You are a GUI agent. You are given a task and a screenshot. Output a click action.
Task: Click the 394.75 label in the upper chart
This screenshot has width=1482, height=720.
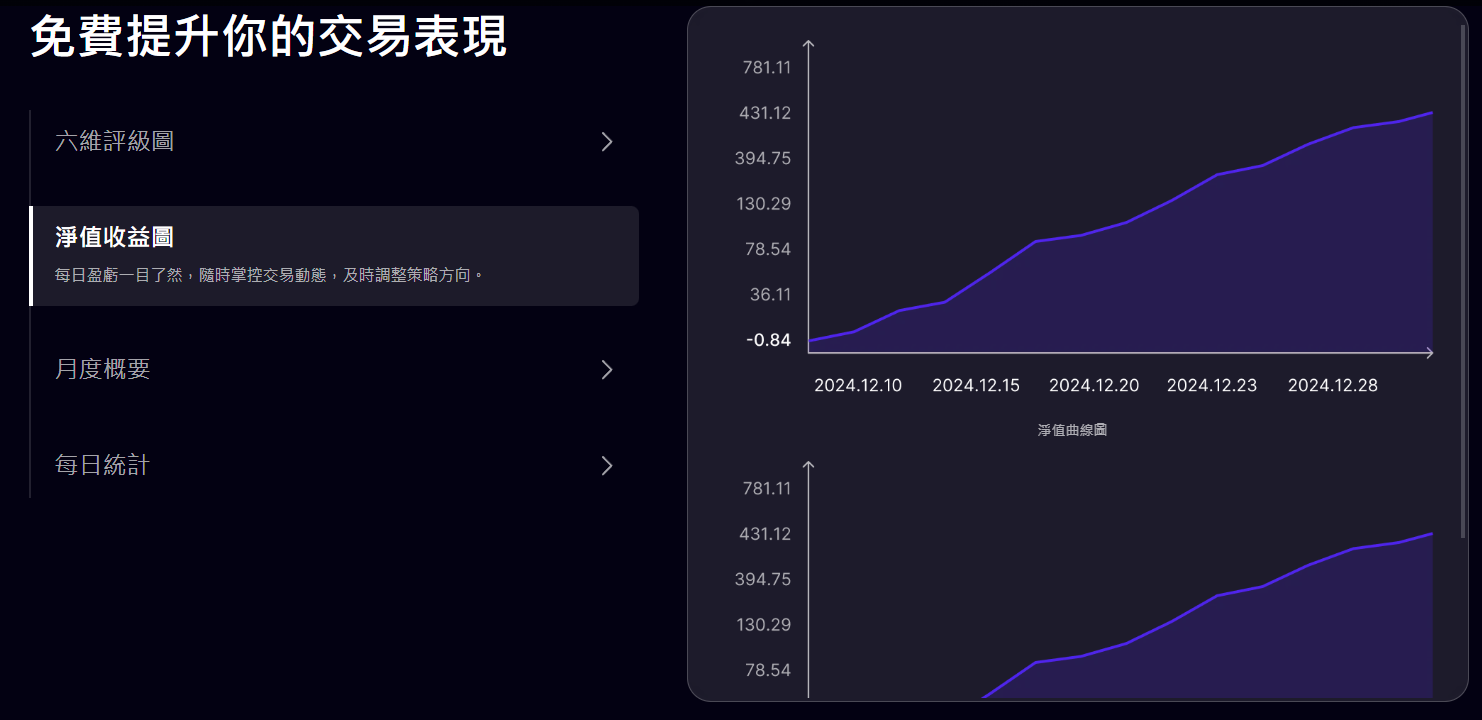click(764, 158)
